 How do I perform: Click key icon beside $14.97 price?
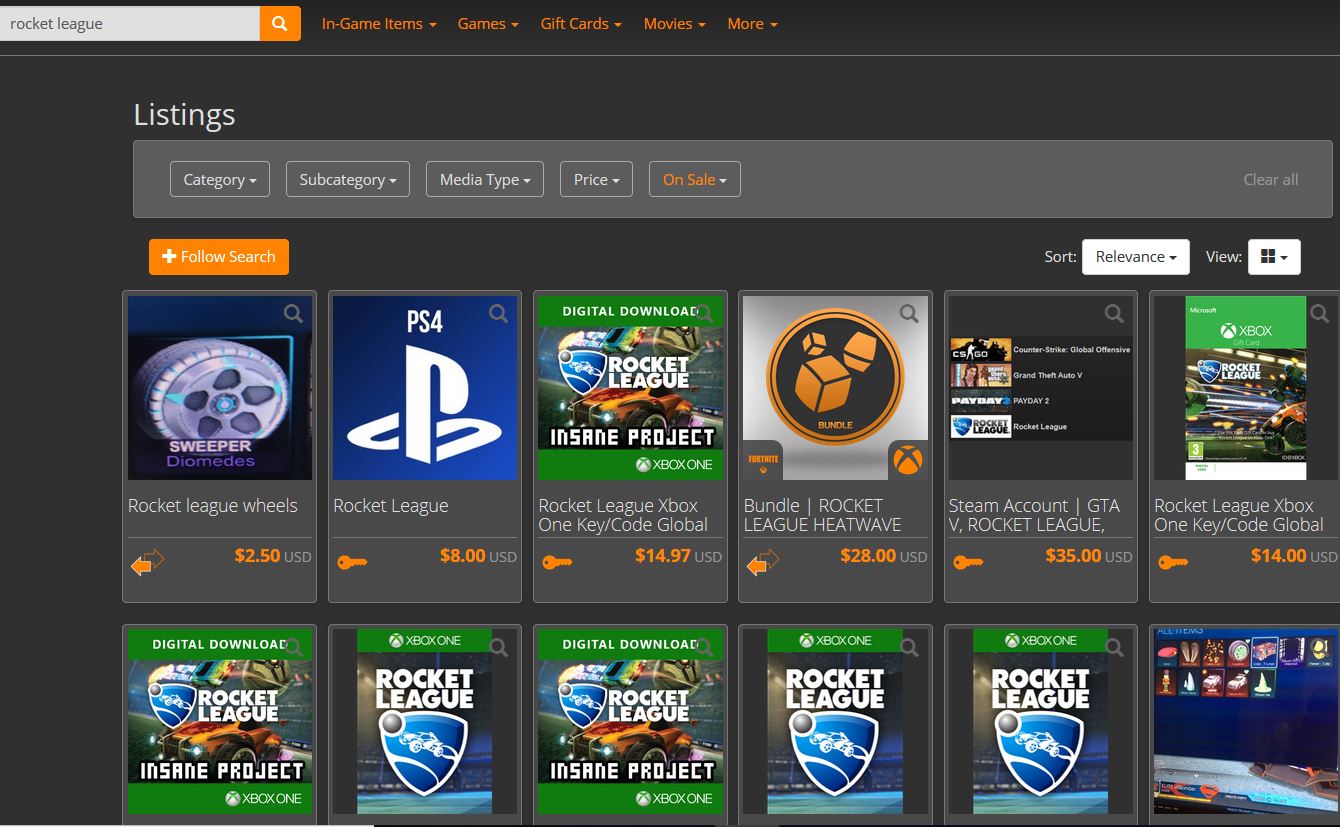click(x=557, y=563)
